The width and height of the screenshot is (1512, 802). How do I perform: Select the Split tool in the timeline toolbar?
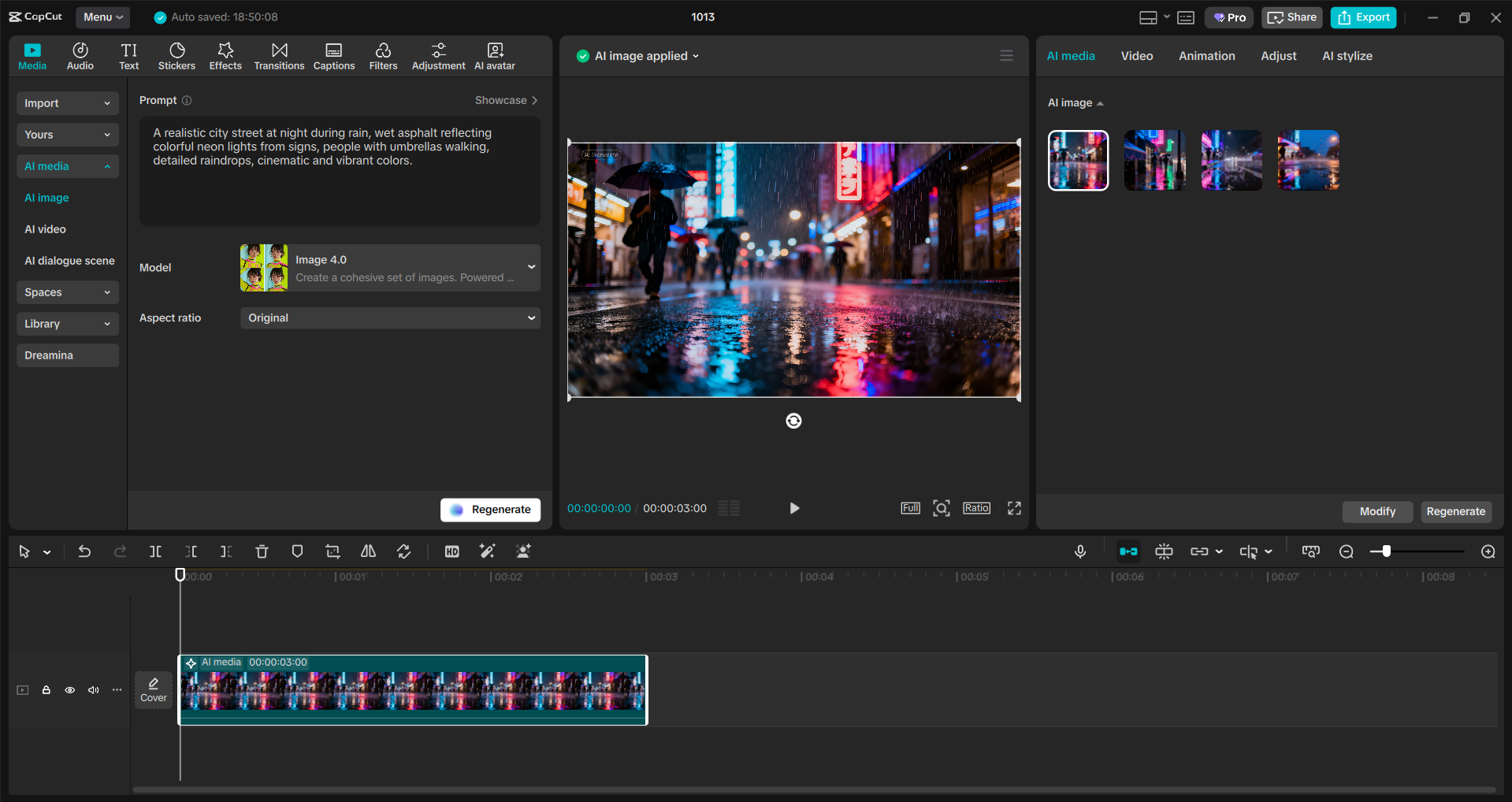tap(155, 551)
